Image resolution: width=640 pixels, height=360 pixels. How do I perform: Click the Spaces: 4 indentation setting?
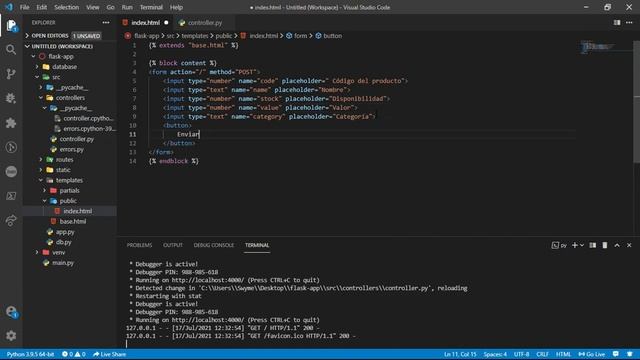pos(495,354)
